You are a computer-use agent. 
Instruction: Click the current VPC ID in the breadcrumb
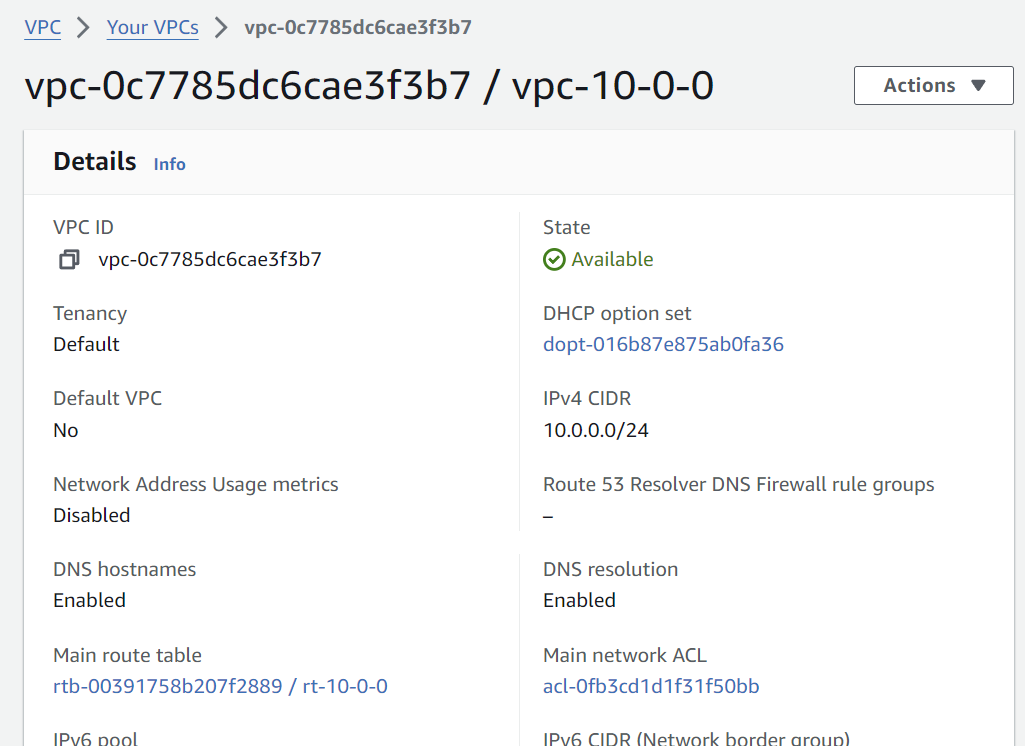pos(358,27)
